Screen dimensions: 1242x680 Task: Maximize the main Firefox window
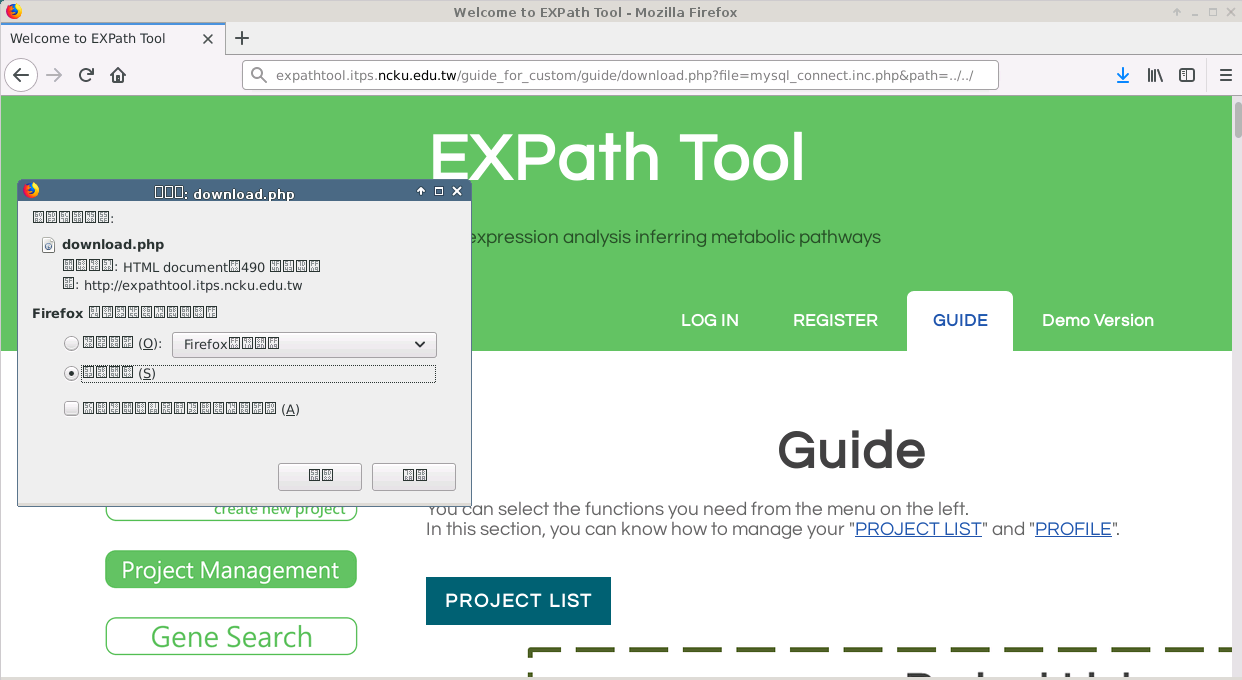pos(1213,12)
